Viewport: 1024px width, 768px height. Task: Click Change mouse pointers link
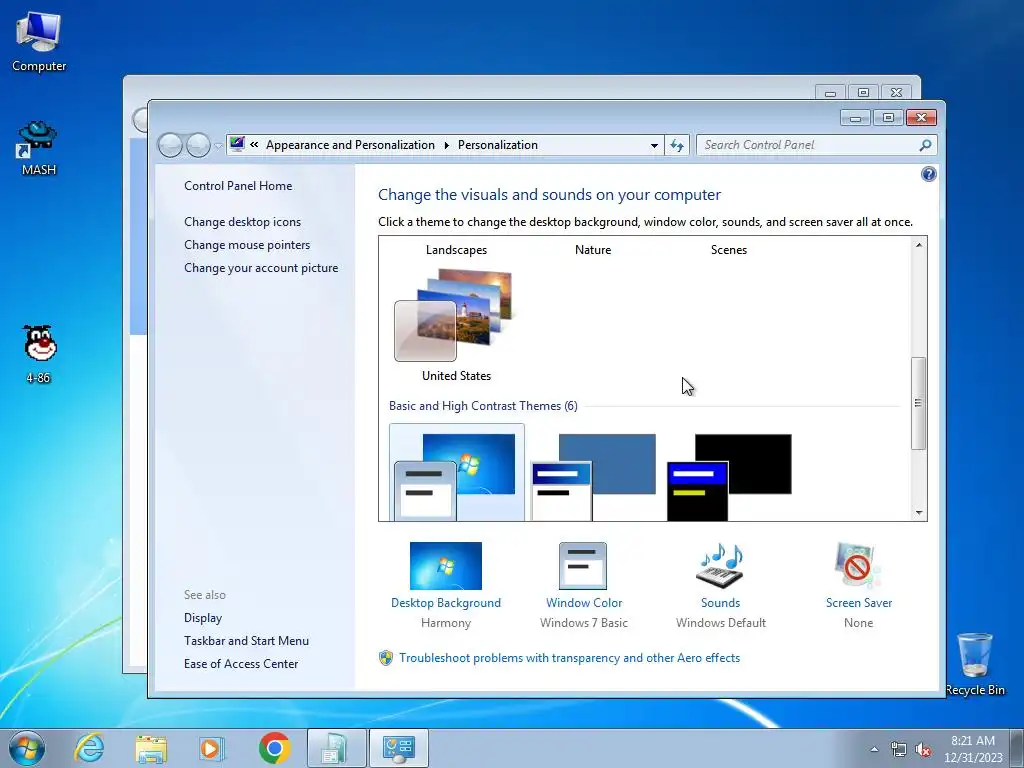click(247, 244)
